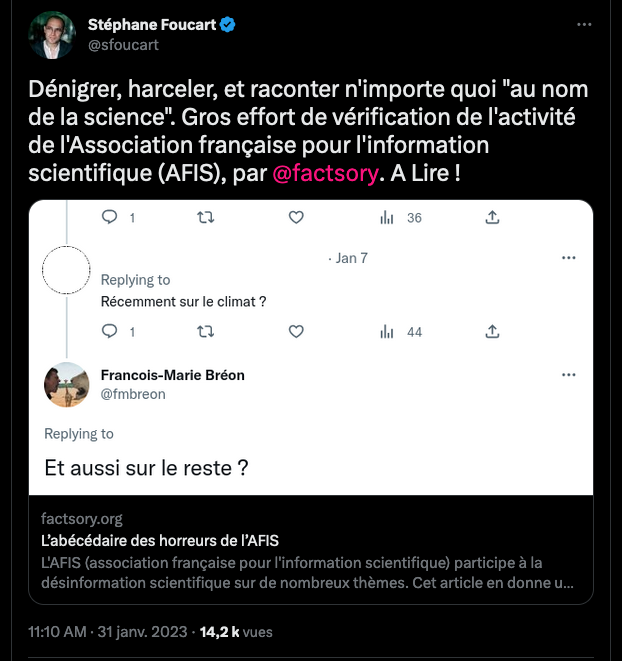The height and width of the screenshot is (661, 622).
Task: Like the 'Récemment sur le climat ?' reply
Action: pyautogui.click(x=296, y=331)
